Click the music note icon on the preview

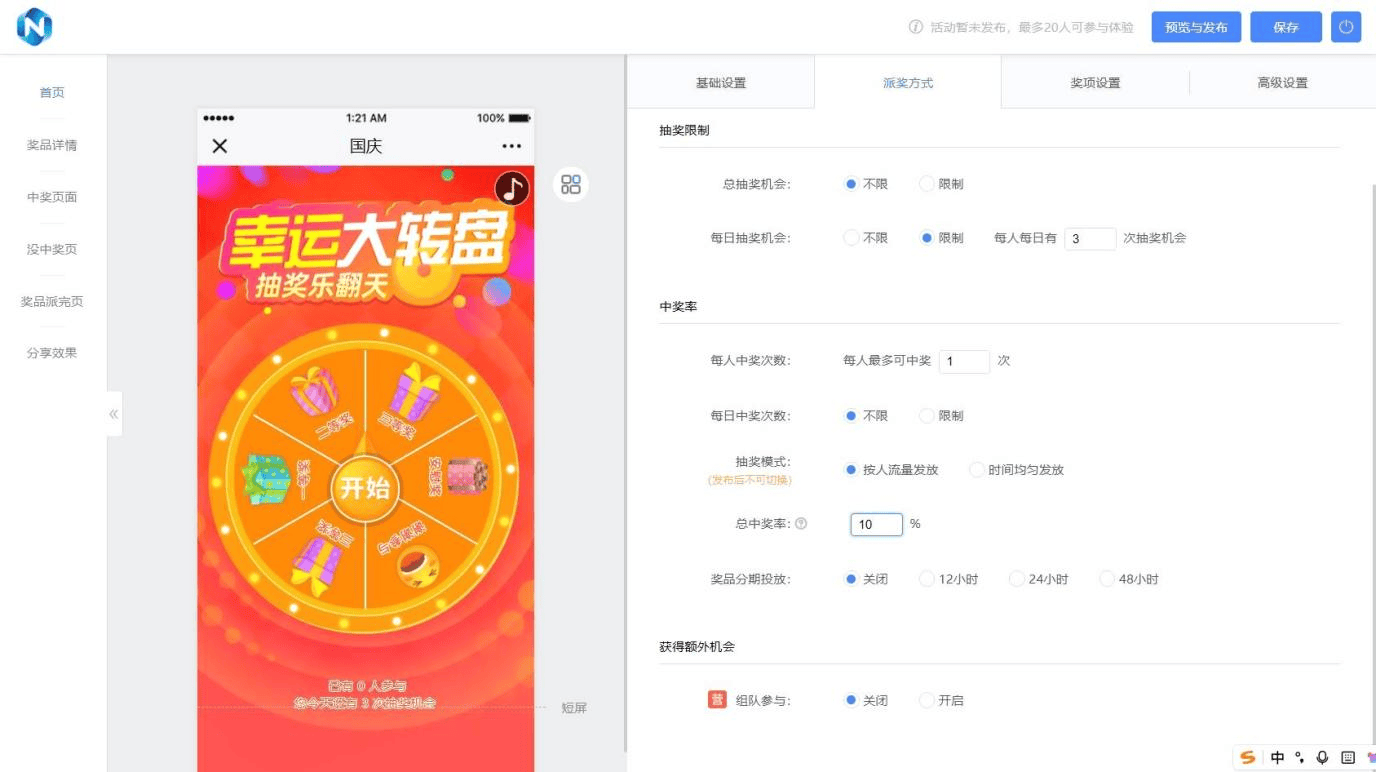(x=510, y=189)
